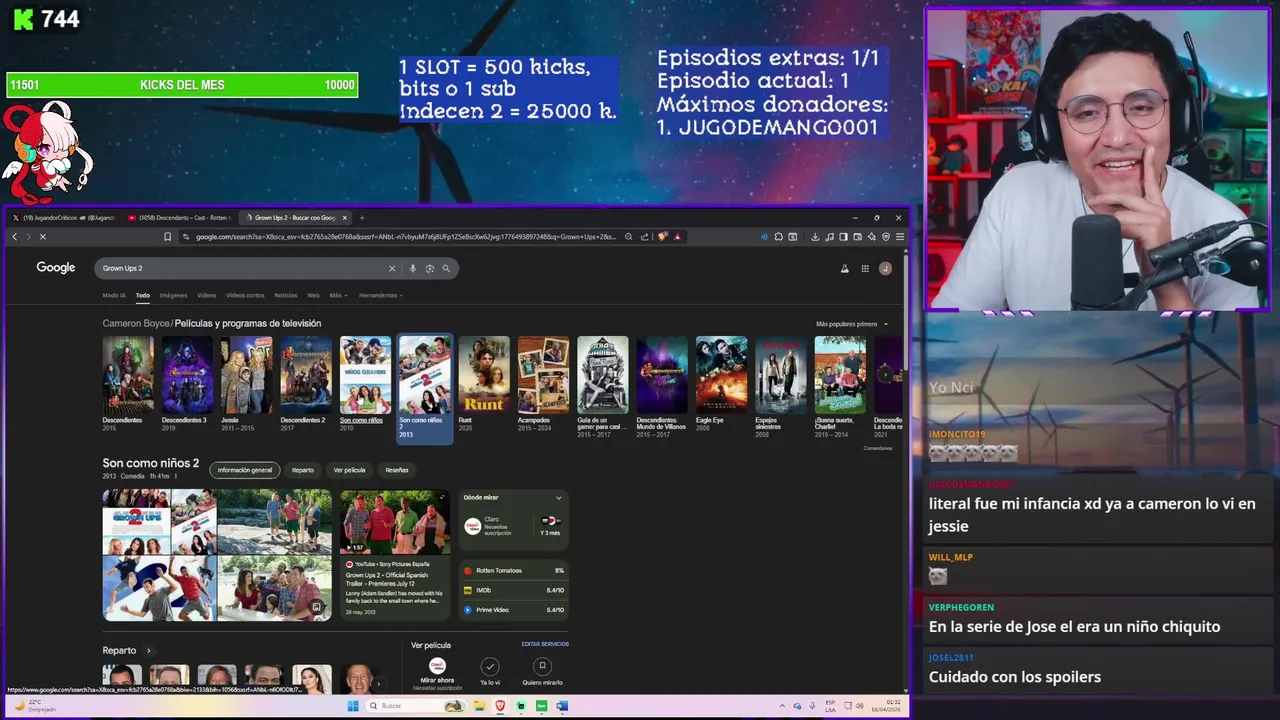Mark movie as watched with Ya lo vi
This screenshot has height=720, width=1280.
point(489,671)
